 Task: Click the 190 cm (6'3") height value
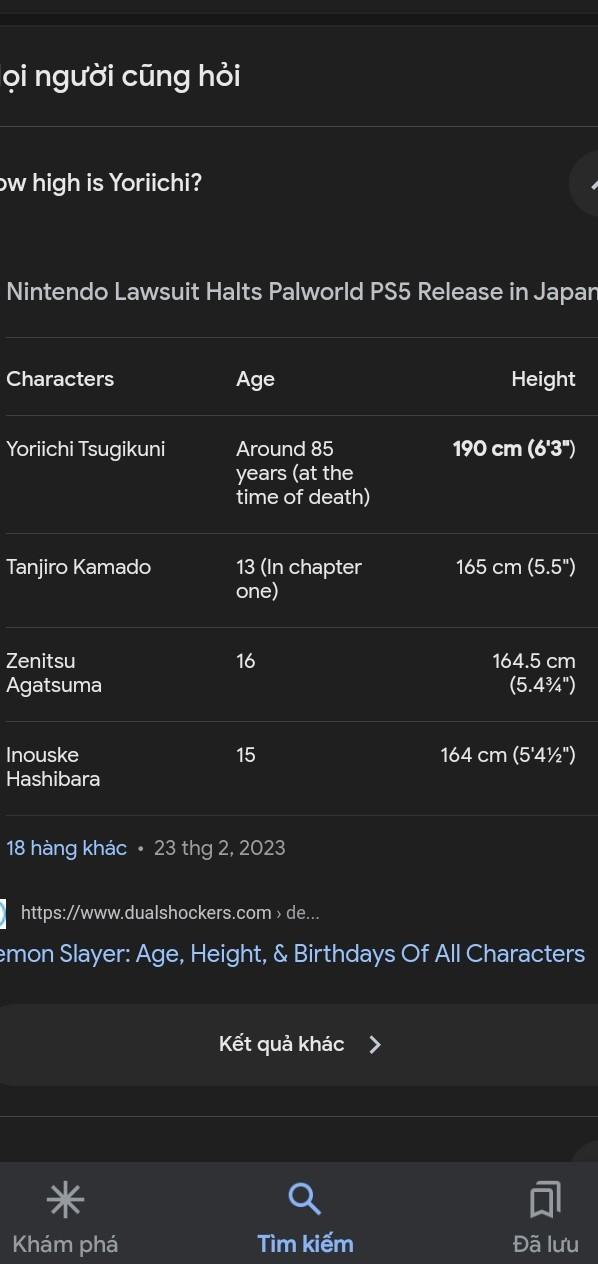(514, 449)
